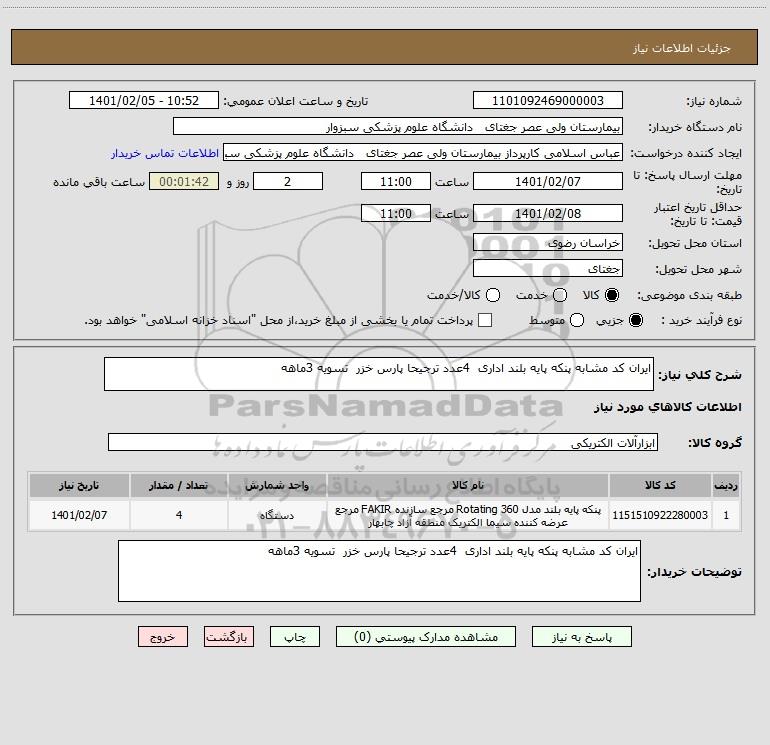
Task: Click the مشاهده مدارک پیوستی (0) button
Action: click(x=426, y=637)
